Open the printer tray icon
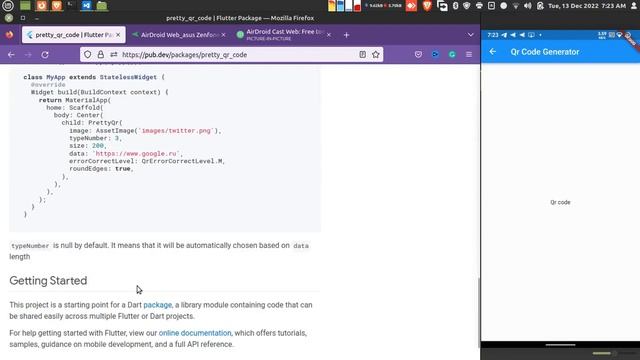The image size is (640, 360). (479, 6)
